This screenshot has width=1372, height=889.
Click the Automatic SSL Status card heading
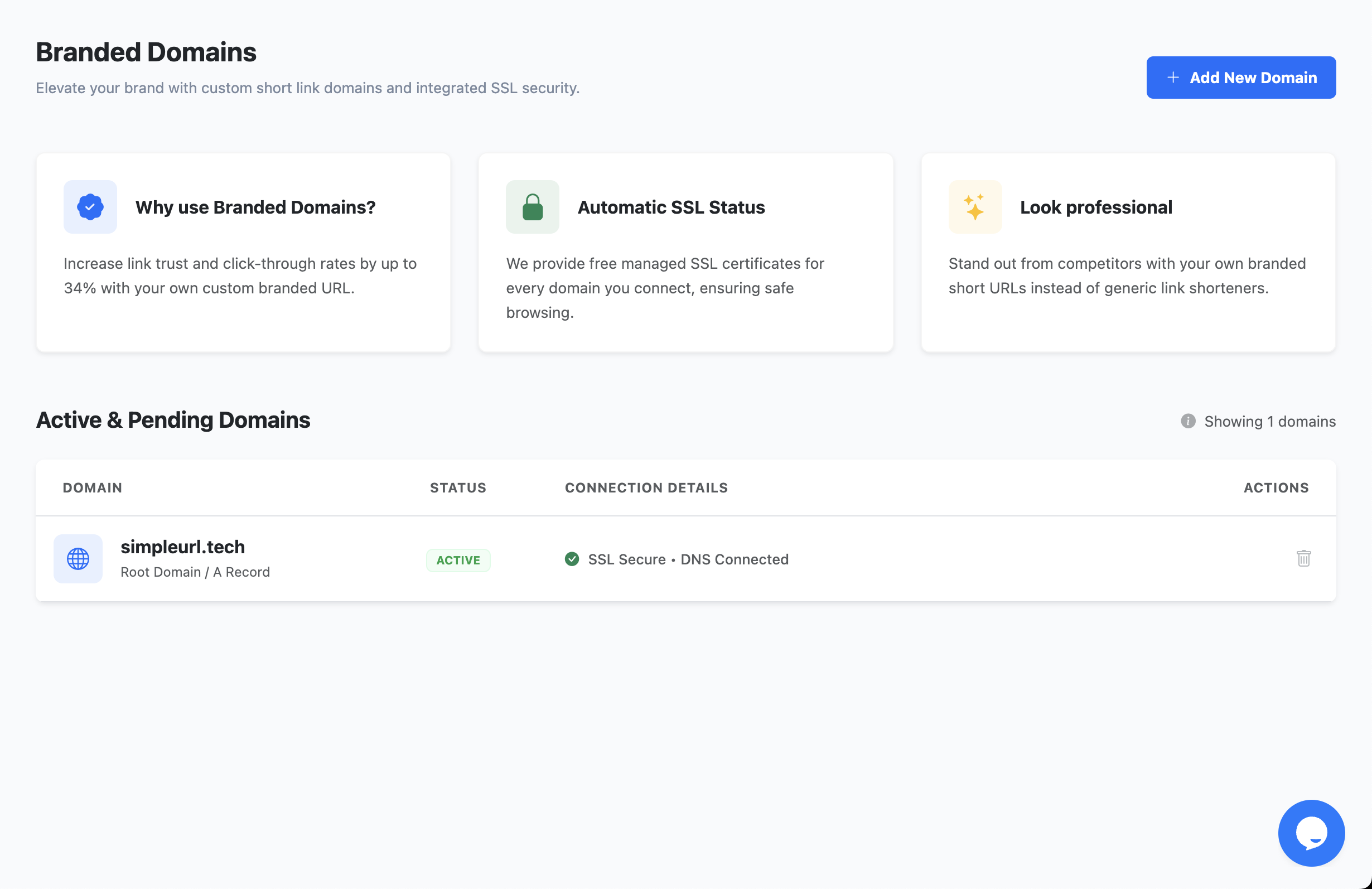(x=671, y=207)
